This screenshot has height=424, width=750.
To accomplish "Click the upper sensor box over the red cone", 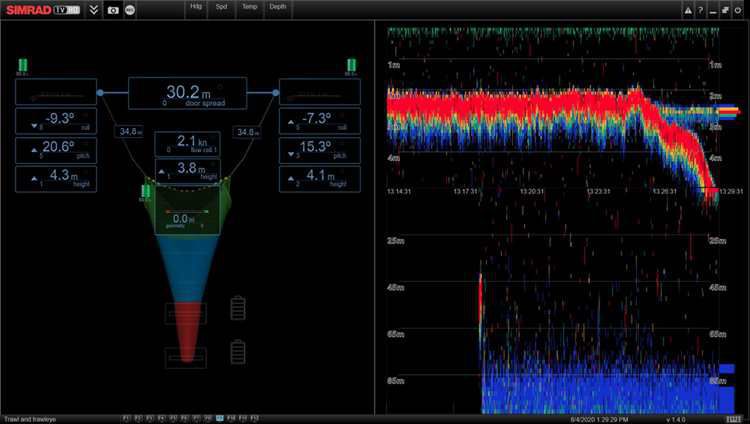I will [x=186, y=313].
